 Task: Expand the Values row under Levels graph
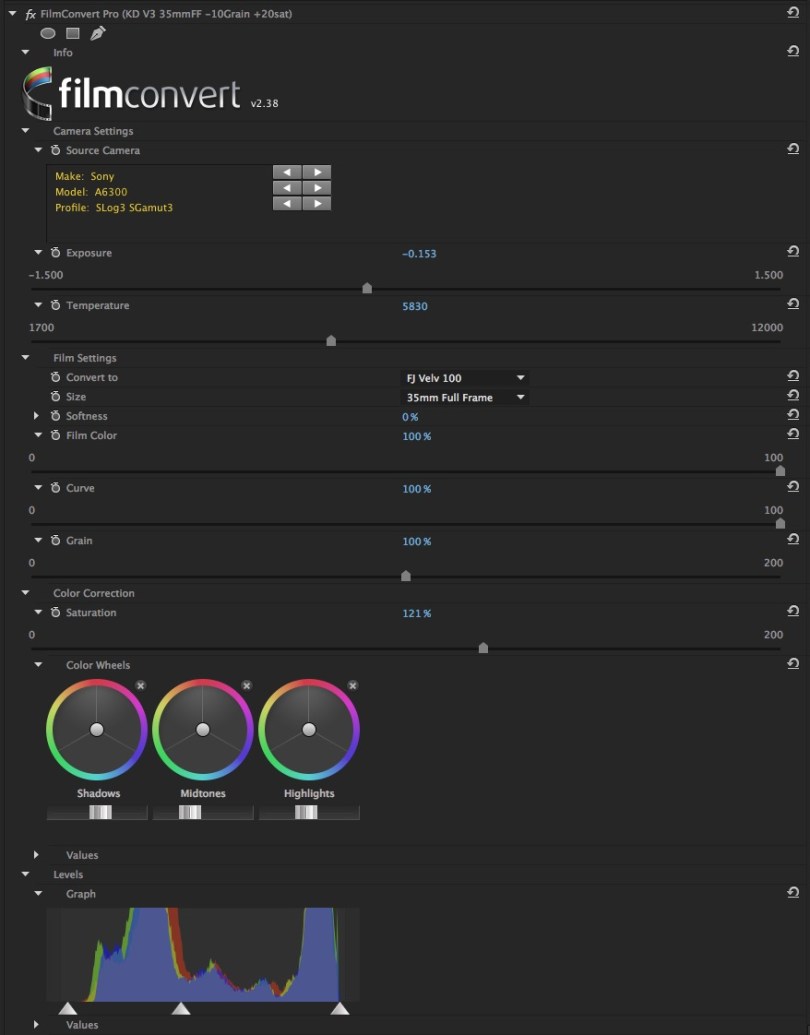coord(37,1024)
